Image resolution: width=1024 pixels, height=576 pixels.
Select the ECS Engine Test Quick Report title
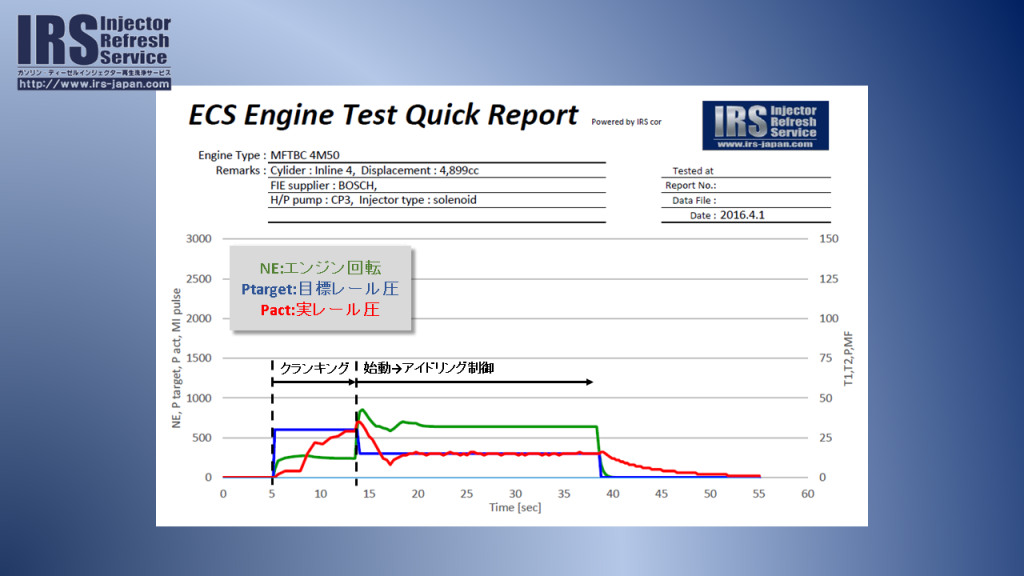[383, 116]
